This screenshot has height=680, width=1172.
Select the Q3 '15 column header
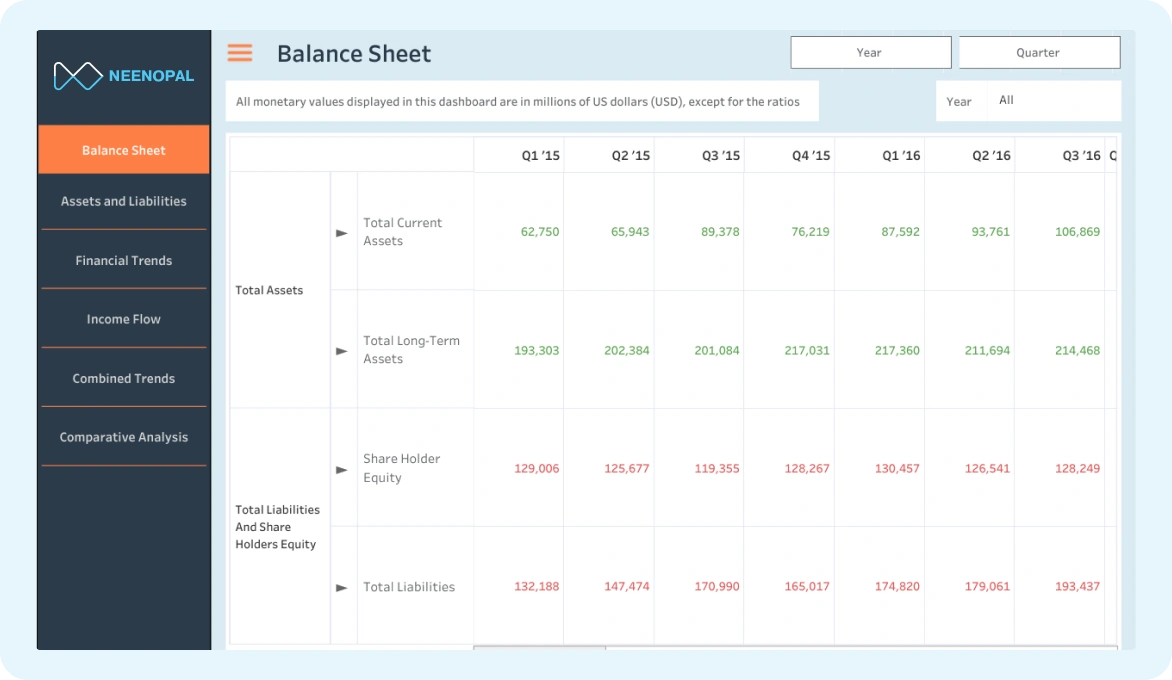[x=721, y=155]
